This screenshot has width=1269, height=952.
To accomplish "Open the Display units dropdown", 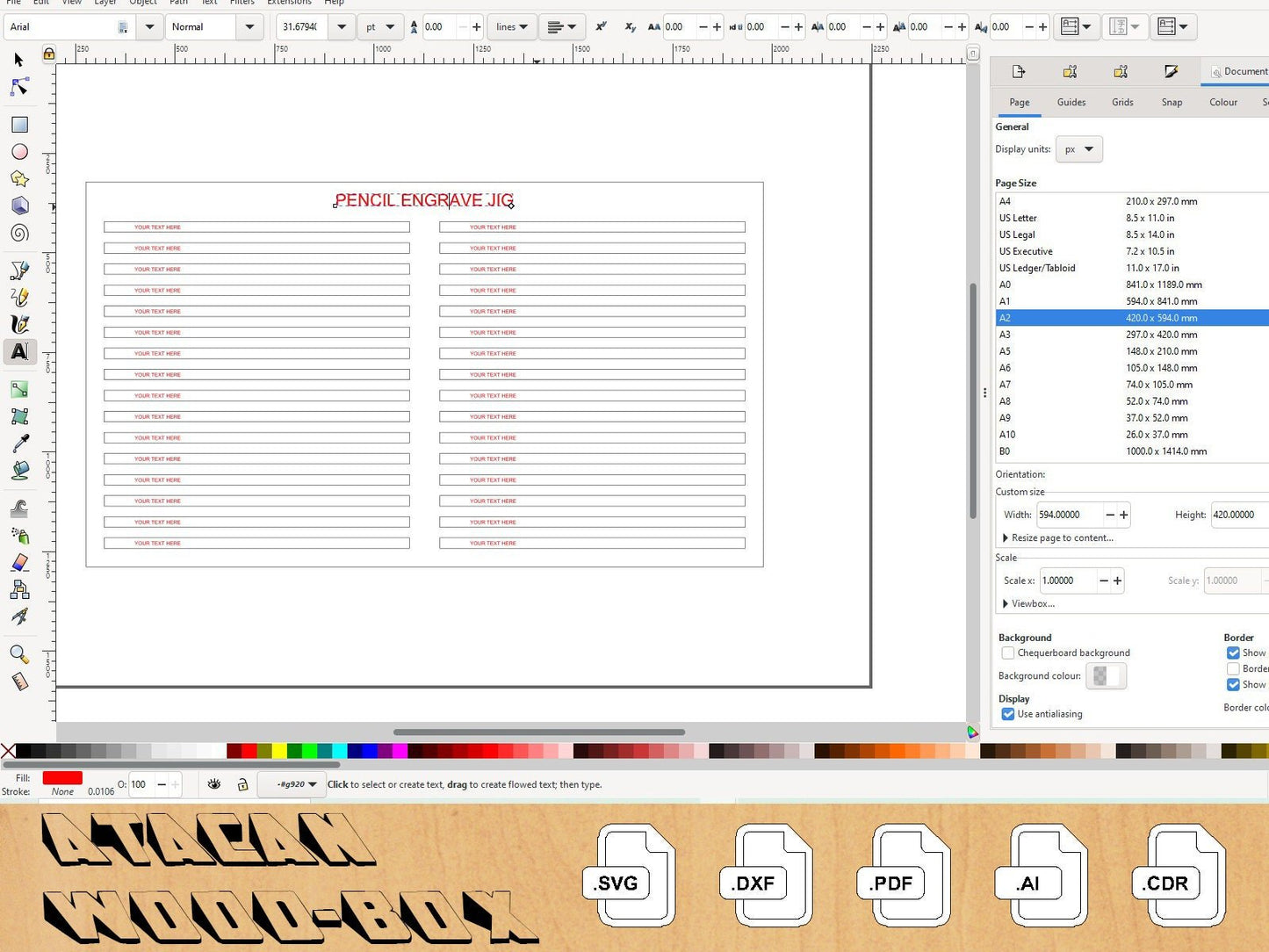I will (1078, 149).
